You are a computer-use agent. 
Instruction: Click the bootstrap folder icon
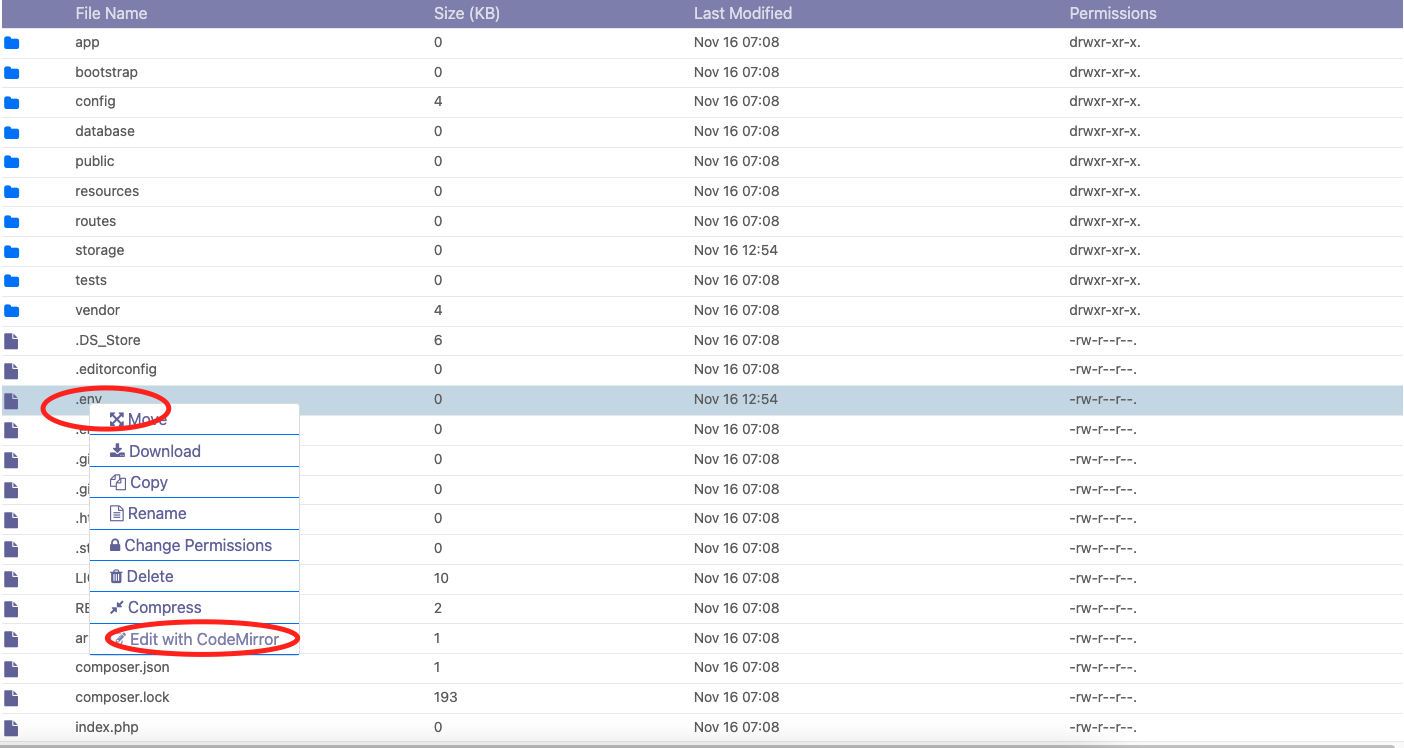[x=12, y=71]
